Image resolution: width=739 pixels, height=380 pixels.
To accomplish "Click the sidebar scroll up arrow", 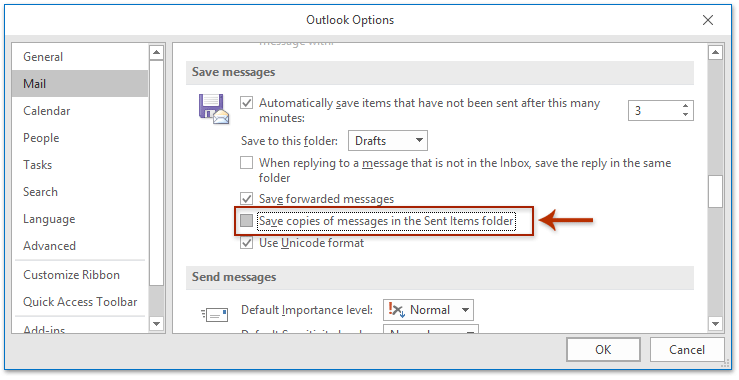I will click(156, 52).
